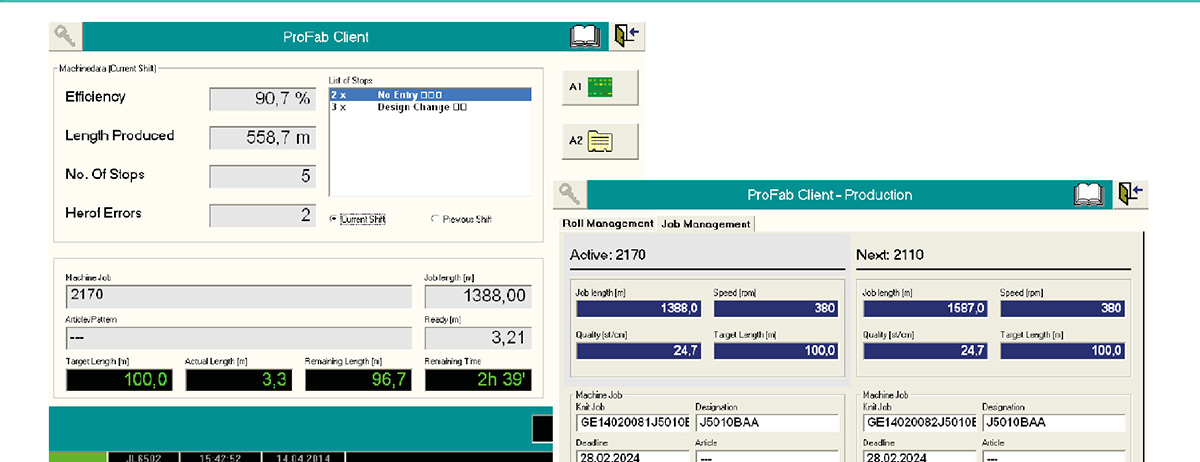Open the book help icon in Production window
The height and width of the screenshot is (462, 1200).
click(1091, 194)
